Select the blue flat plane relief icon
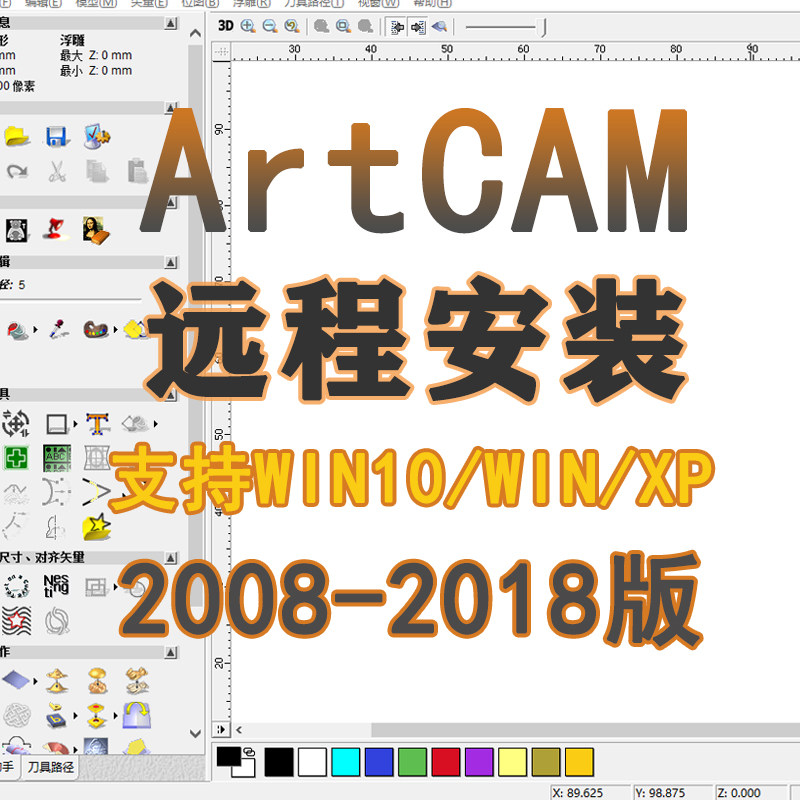Viewport: 800px width, 800px height. coord(16,680)
